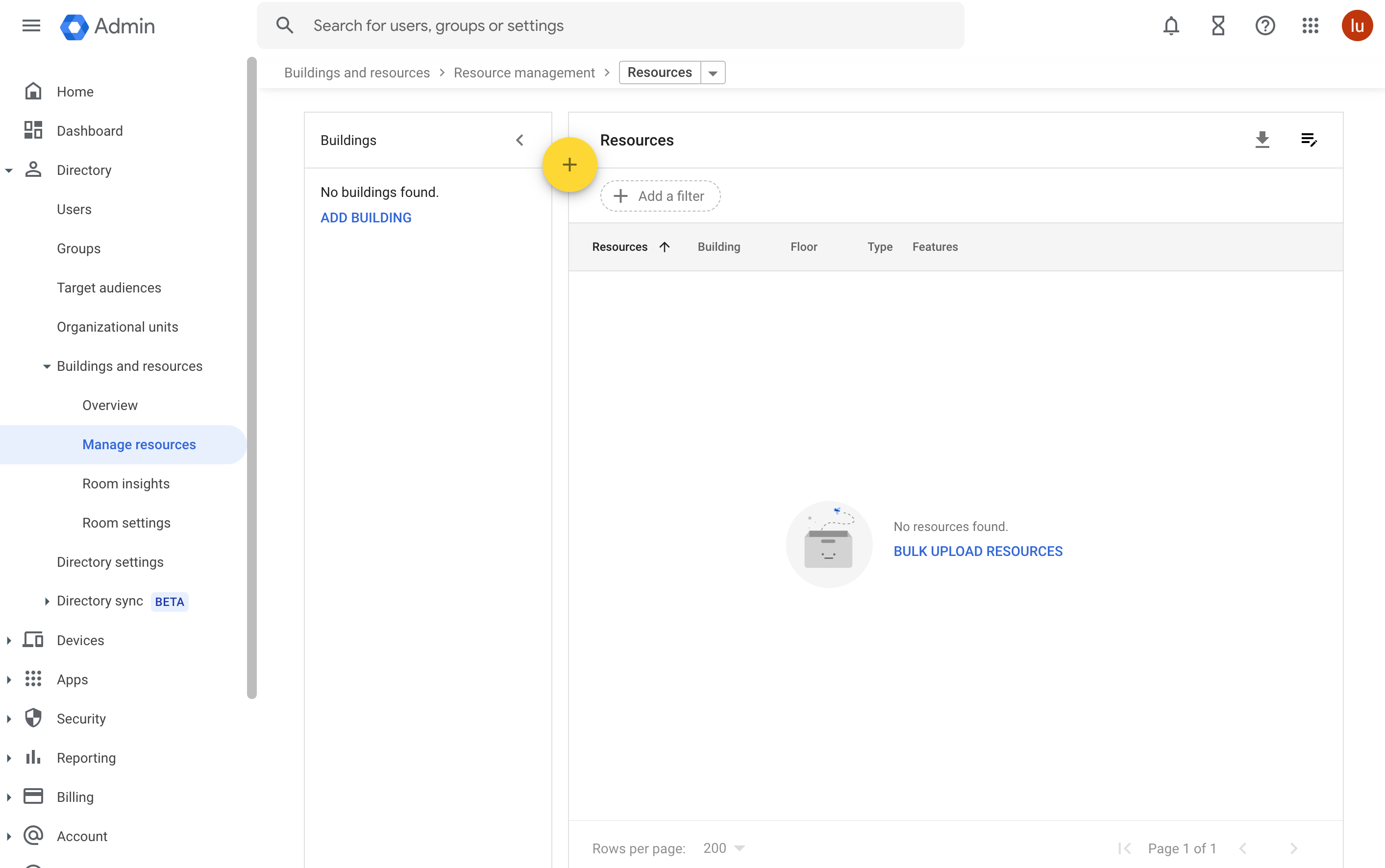Open the notifications bell
This screenshot has width=1385, height=868.
pyautogui.click(x=1171, y=26)
